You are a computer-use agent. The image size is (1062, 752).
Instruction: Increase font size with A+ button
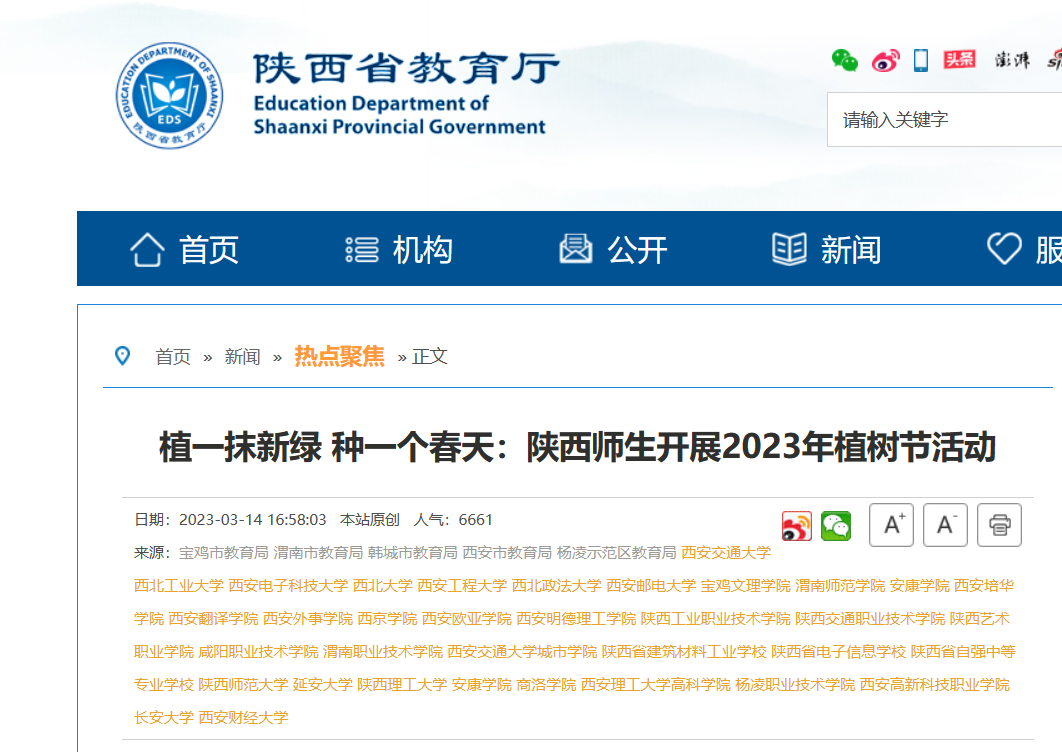click(891, 525)
